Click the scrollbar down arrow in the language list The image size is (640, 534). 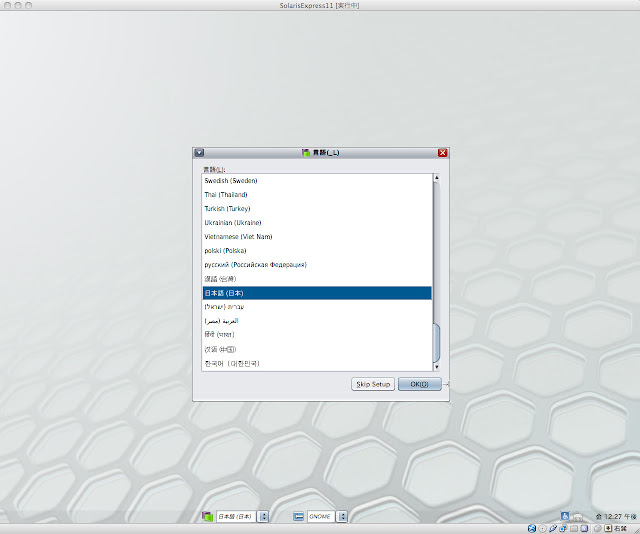436,367
